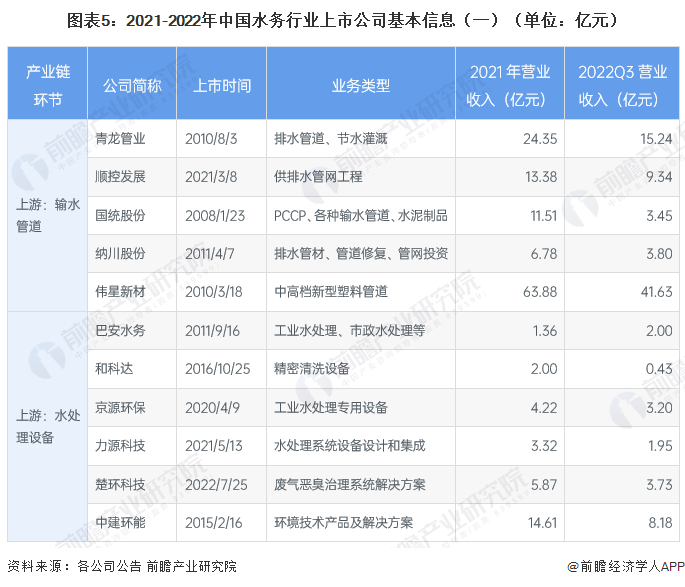Click 2022Q3 revenue value 0.43

point(659,369)
